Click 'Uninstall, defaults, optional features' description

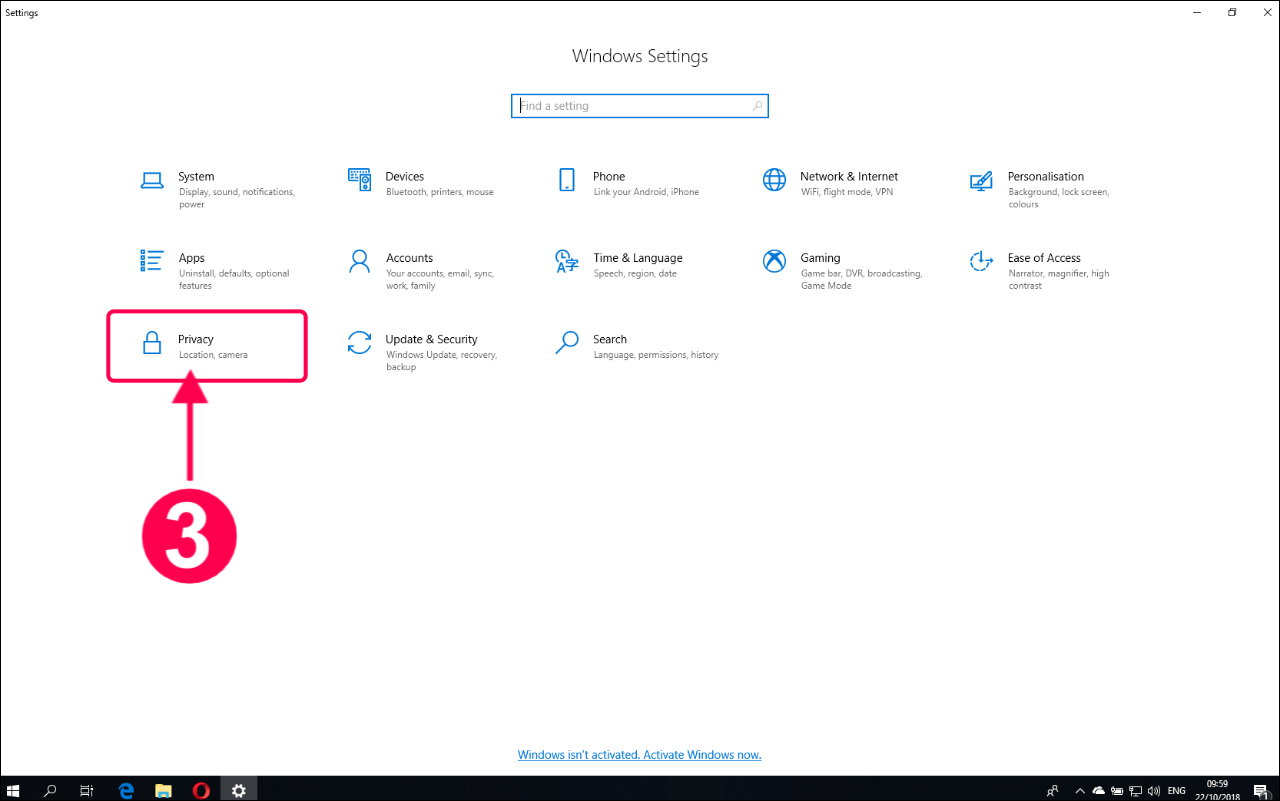pyautogui.click(x=234, y=280)
